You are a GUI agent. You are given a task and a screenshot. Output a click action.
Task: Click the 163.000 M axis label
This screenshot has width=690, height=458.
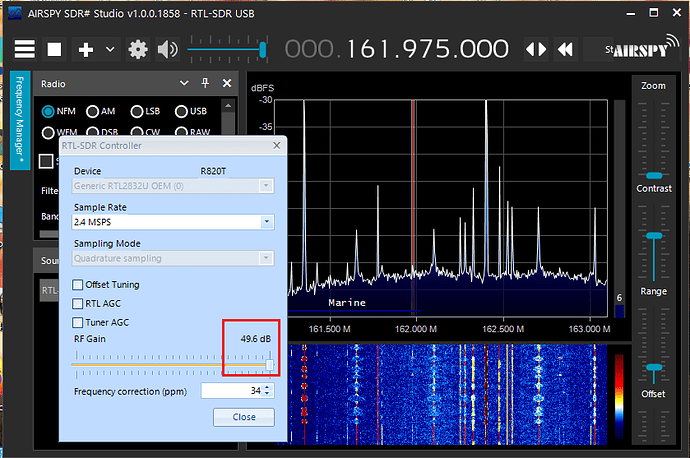[589, 329]
